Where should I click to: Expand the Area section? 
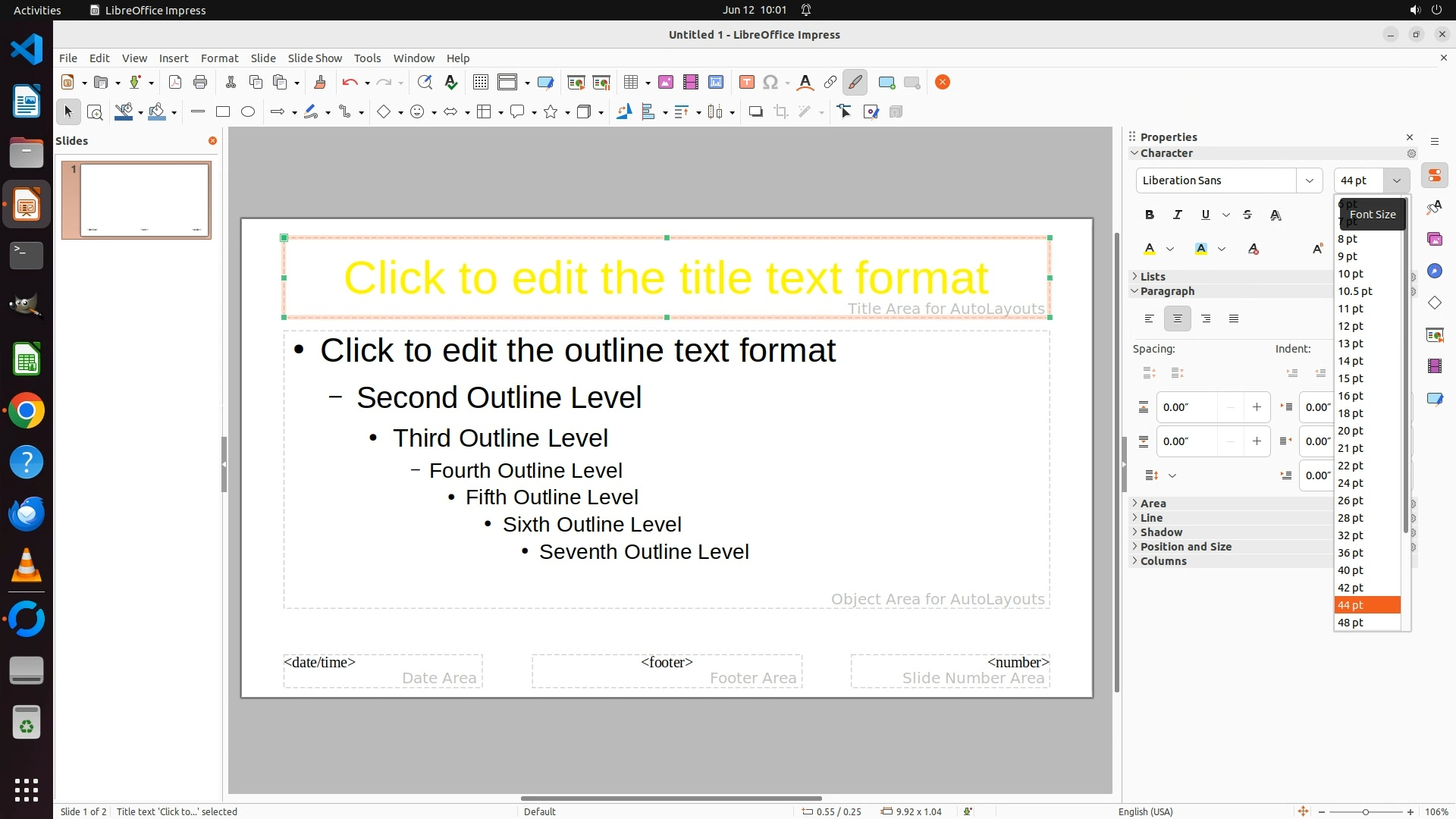pyautogui.click(x=1153, y=504)
